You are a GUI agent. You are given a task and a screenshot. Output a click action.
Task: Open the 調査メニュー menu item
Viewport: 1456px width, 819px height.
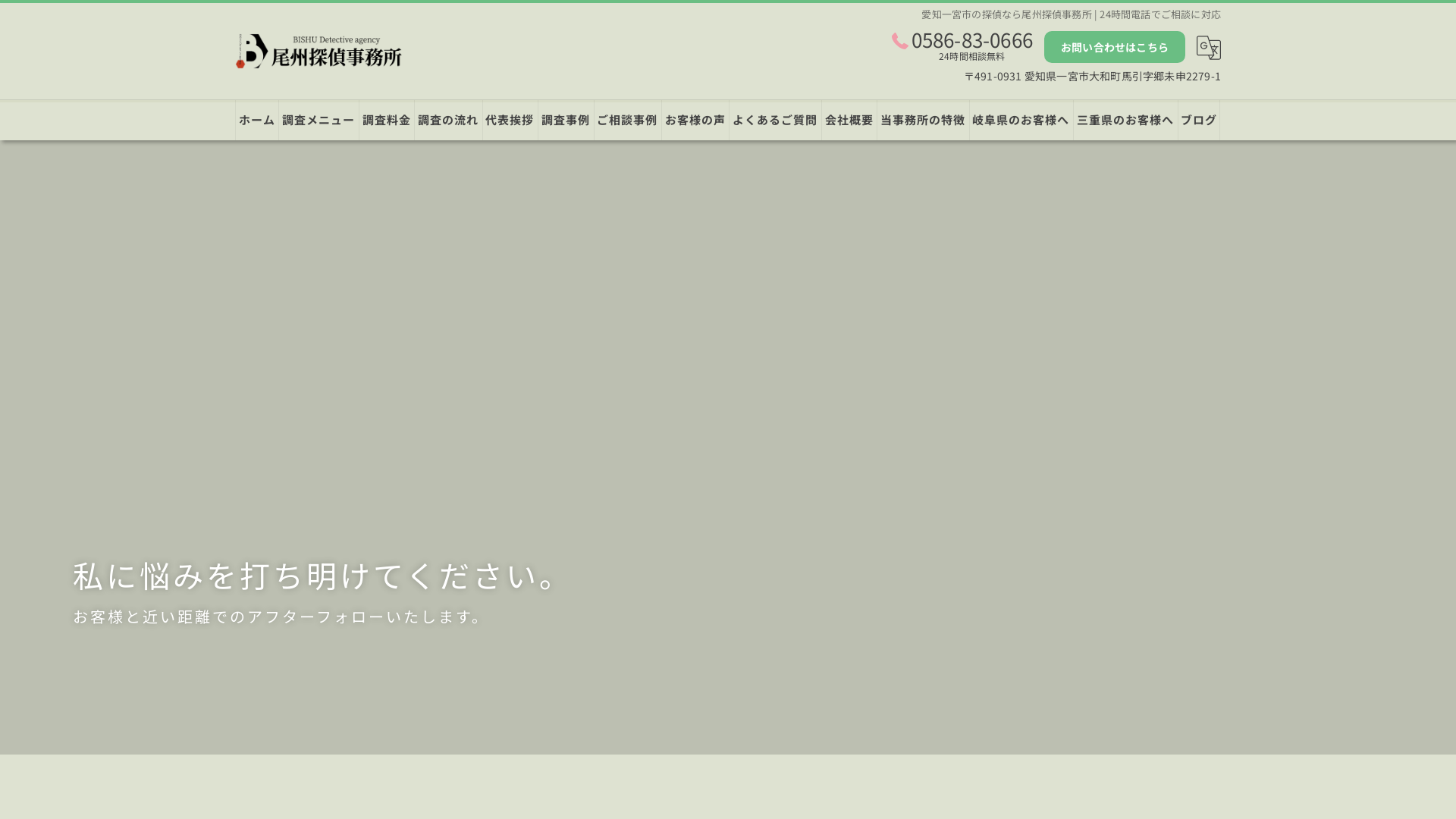point(318,121)
